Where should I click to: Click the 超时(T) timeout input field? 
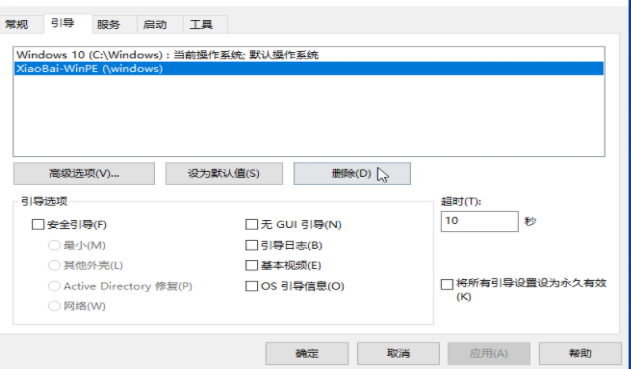(x=480, y=221)
